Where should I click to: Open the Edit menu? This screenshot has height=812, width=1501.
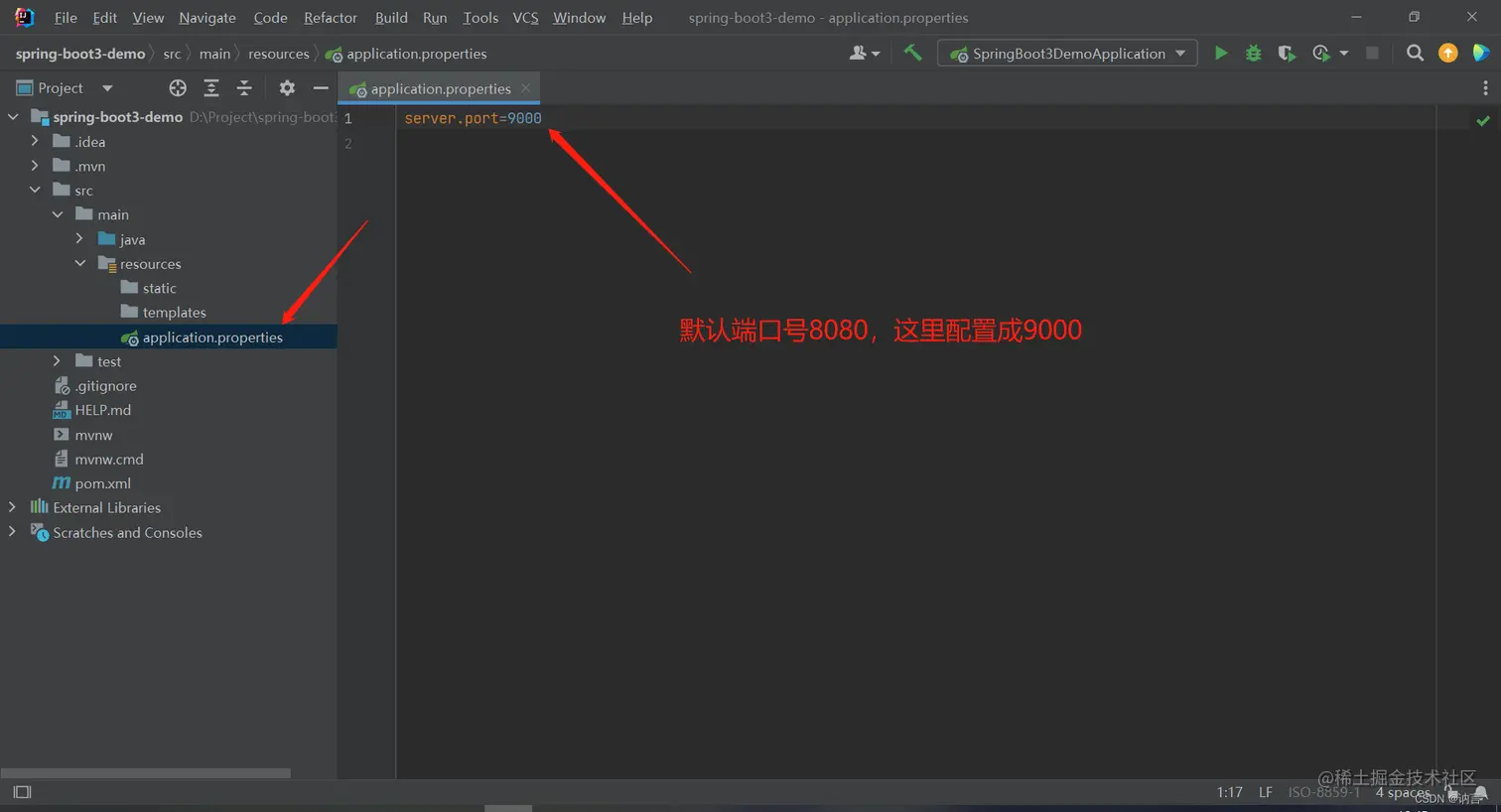coord(104,18)
